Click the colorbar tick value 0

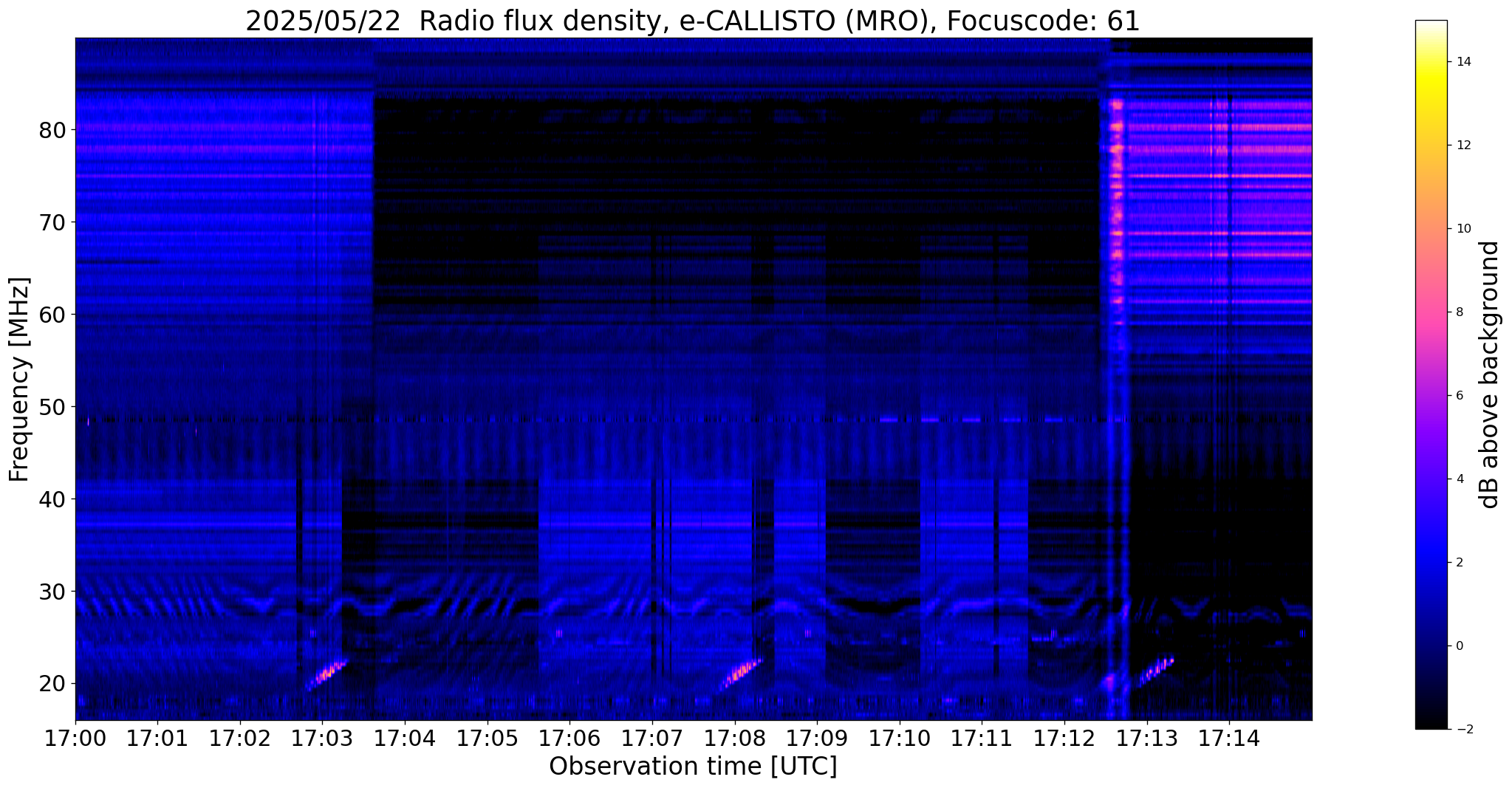click(x=1459, y=646)
